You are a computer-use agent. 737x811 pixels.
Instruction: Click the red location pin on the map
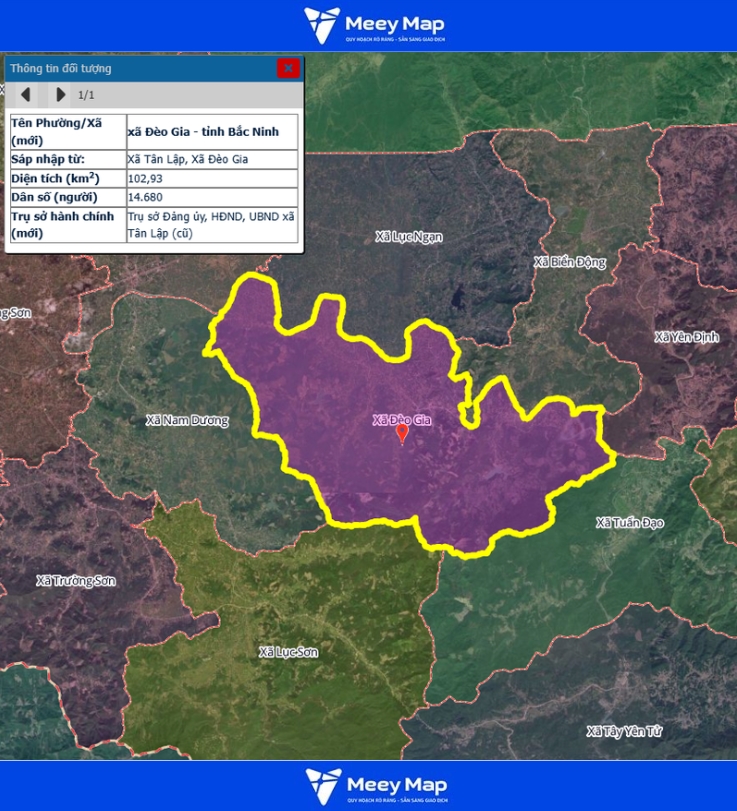402,433
